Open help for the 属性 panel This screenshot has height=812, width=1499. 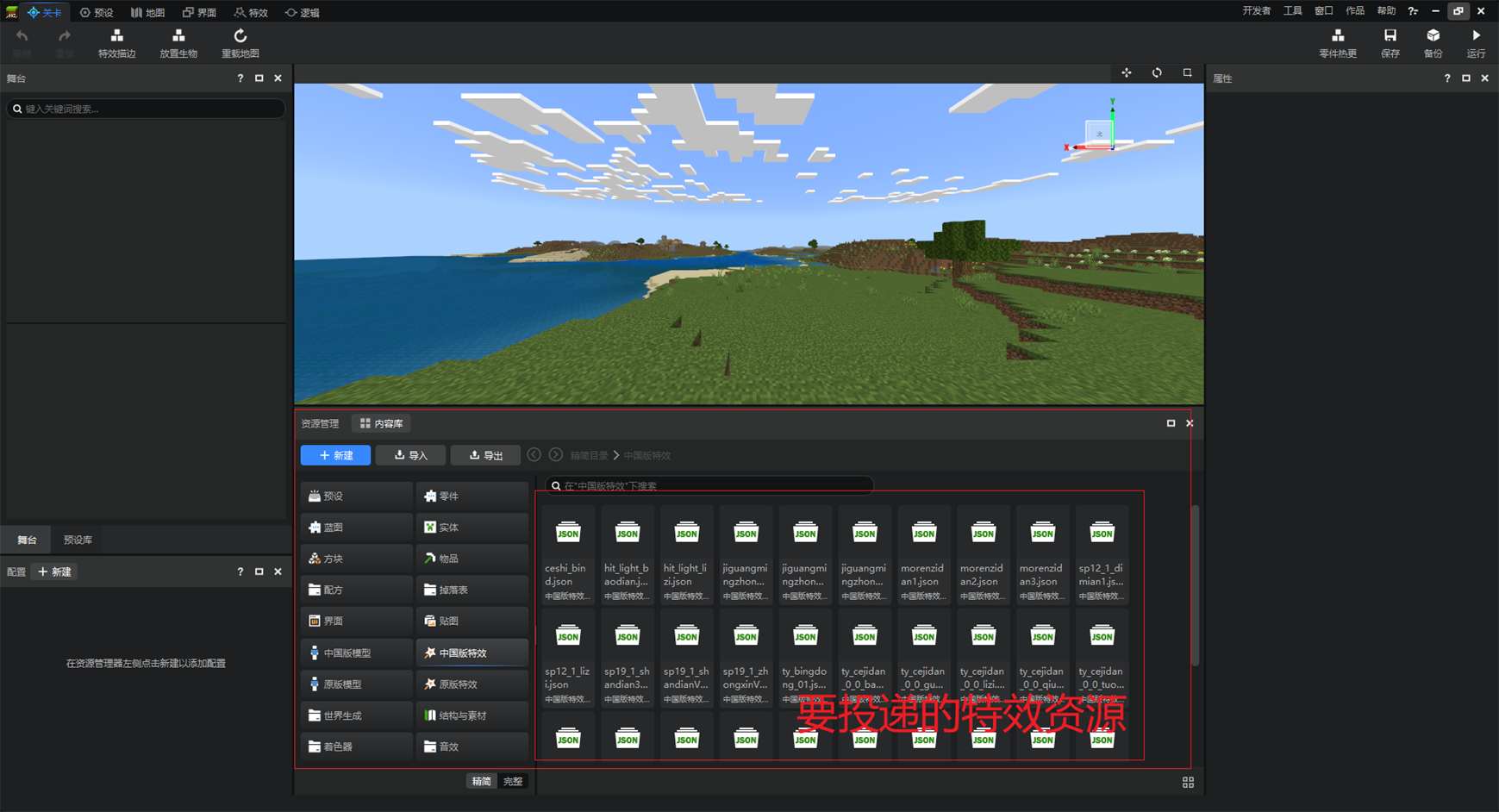[1447, 78]
